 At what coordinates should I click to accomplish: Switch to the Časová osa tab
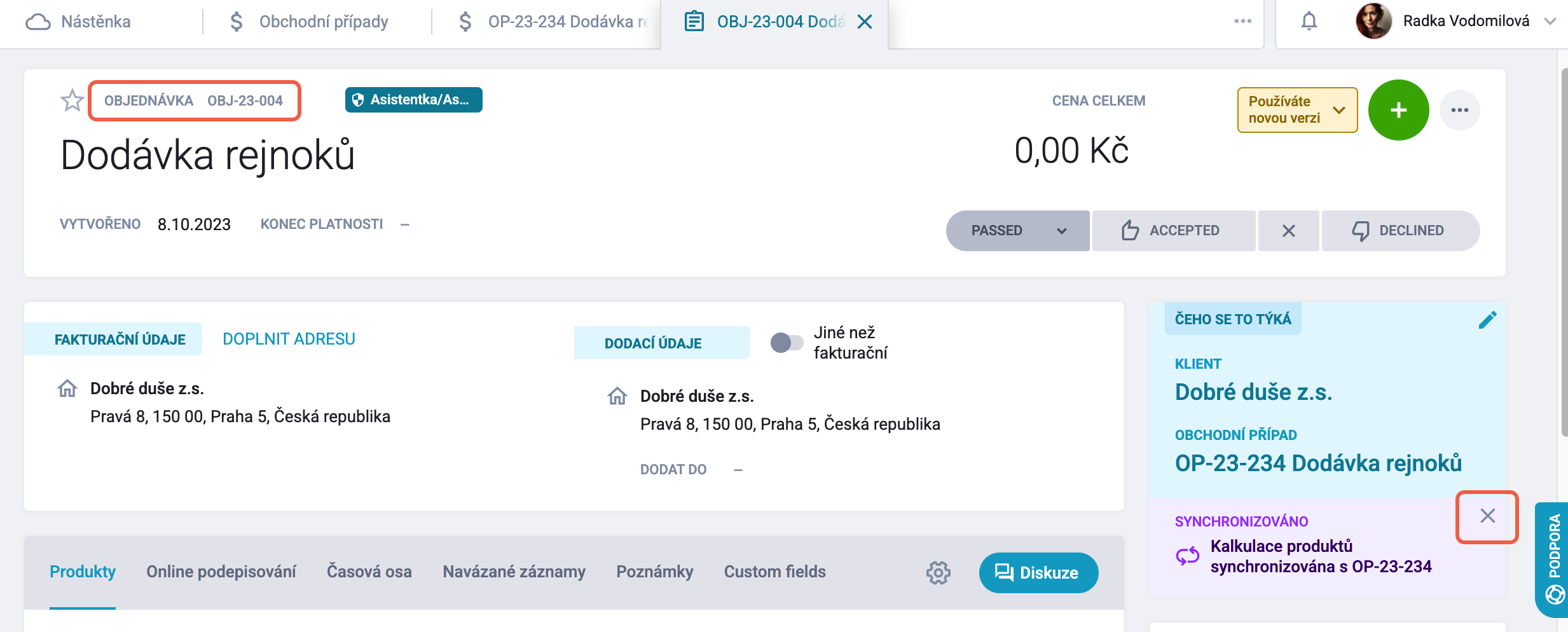(369, 572)
